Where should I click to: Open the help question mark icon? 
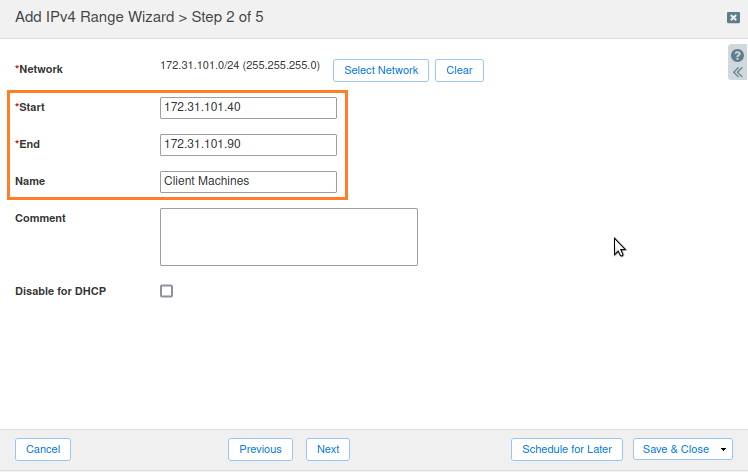click(x=737, y=56)
